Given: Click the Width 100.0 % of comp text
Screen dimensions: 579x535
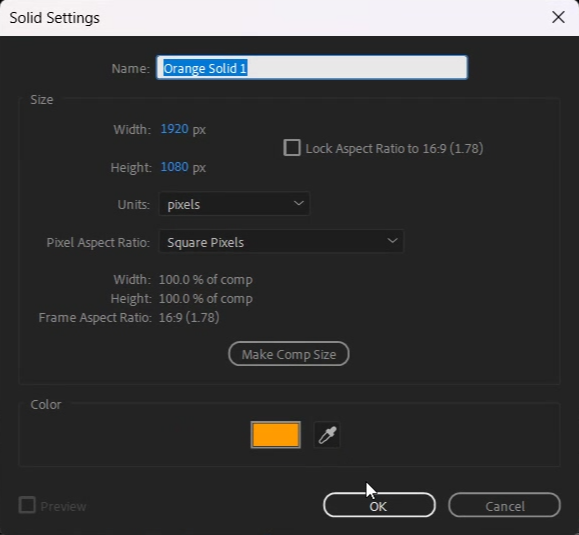Looking at the screenshot, I should (206, 279).
